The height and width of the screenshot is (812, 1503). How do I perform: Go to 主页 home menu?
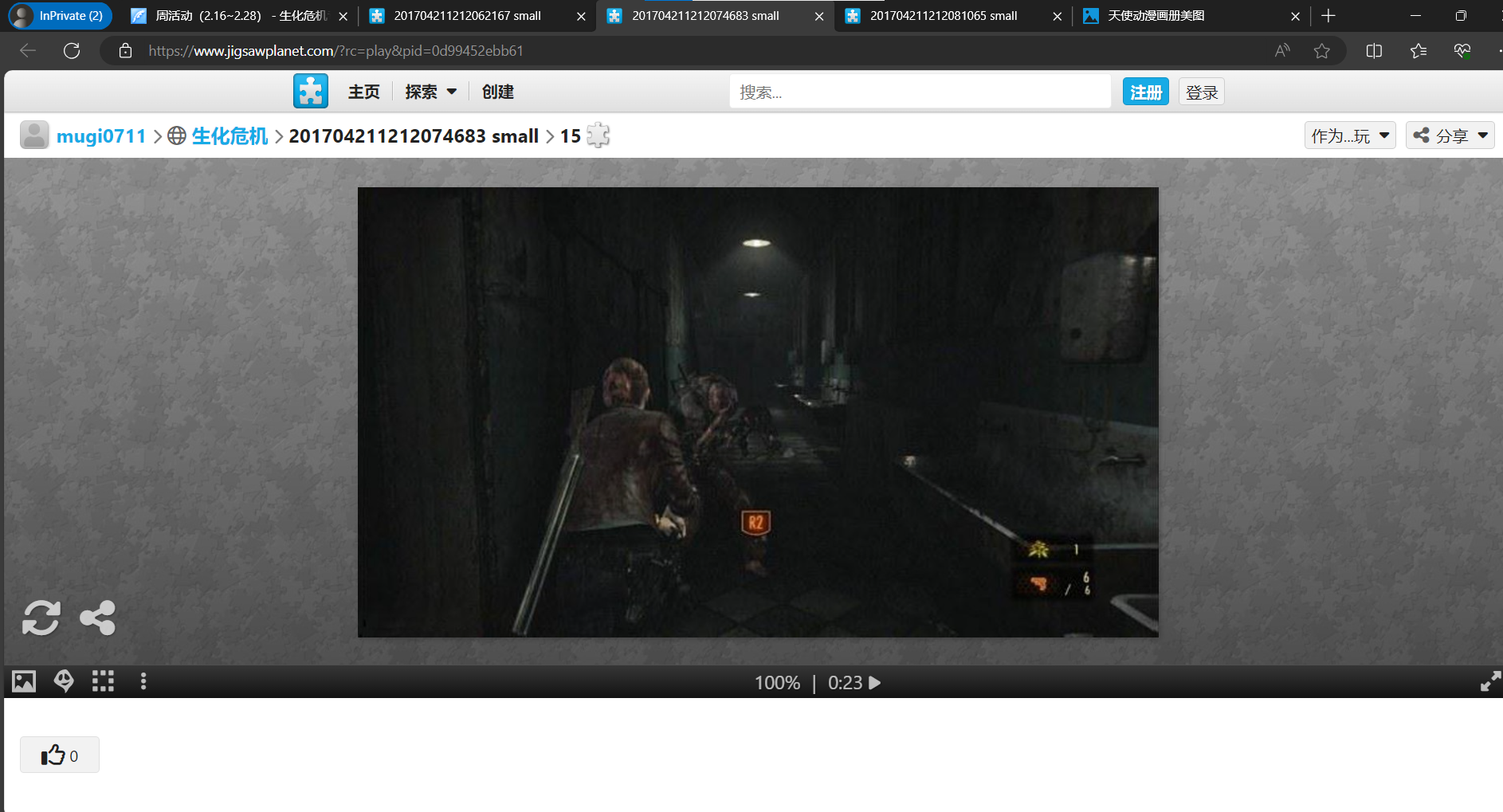point(363,92)
